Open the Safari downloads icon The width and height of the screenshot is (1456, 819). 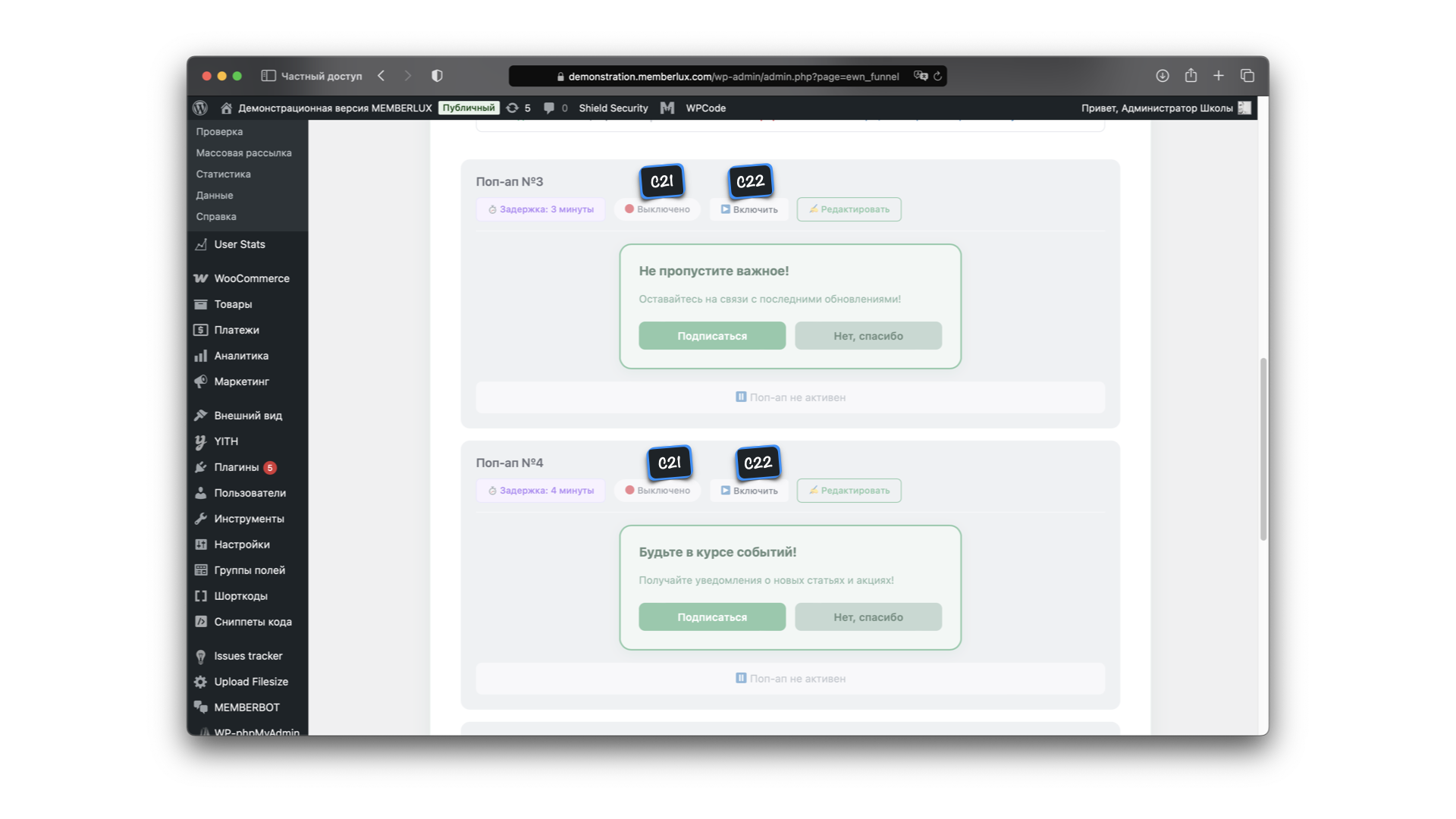point(1162,76)
